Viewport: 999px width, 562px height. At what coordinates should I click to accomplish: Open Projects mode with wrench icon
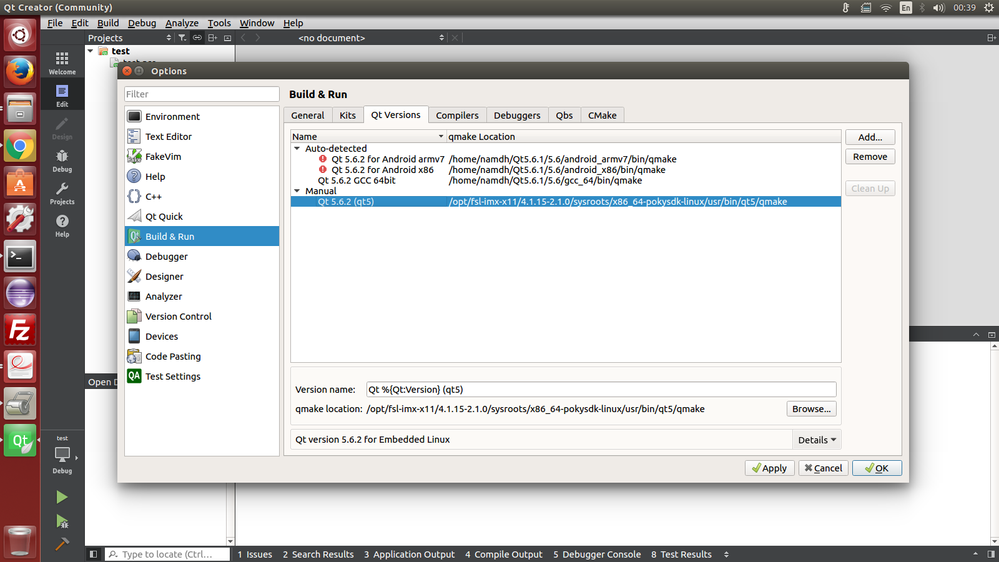62,193
